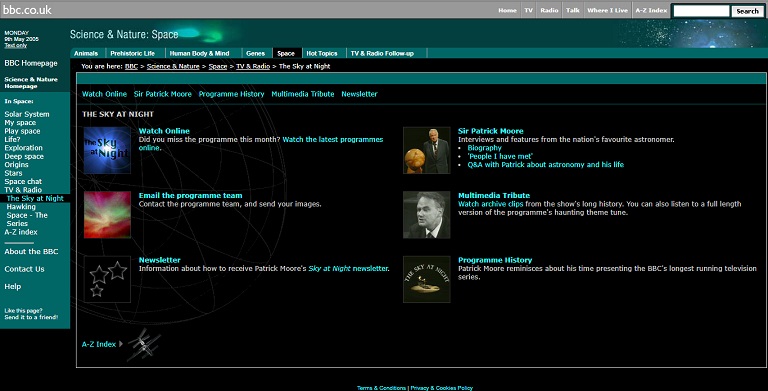768x391 pixels.
Task: Open Watch Online in the sub-navigation
Action: 104,94
